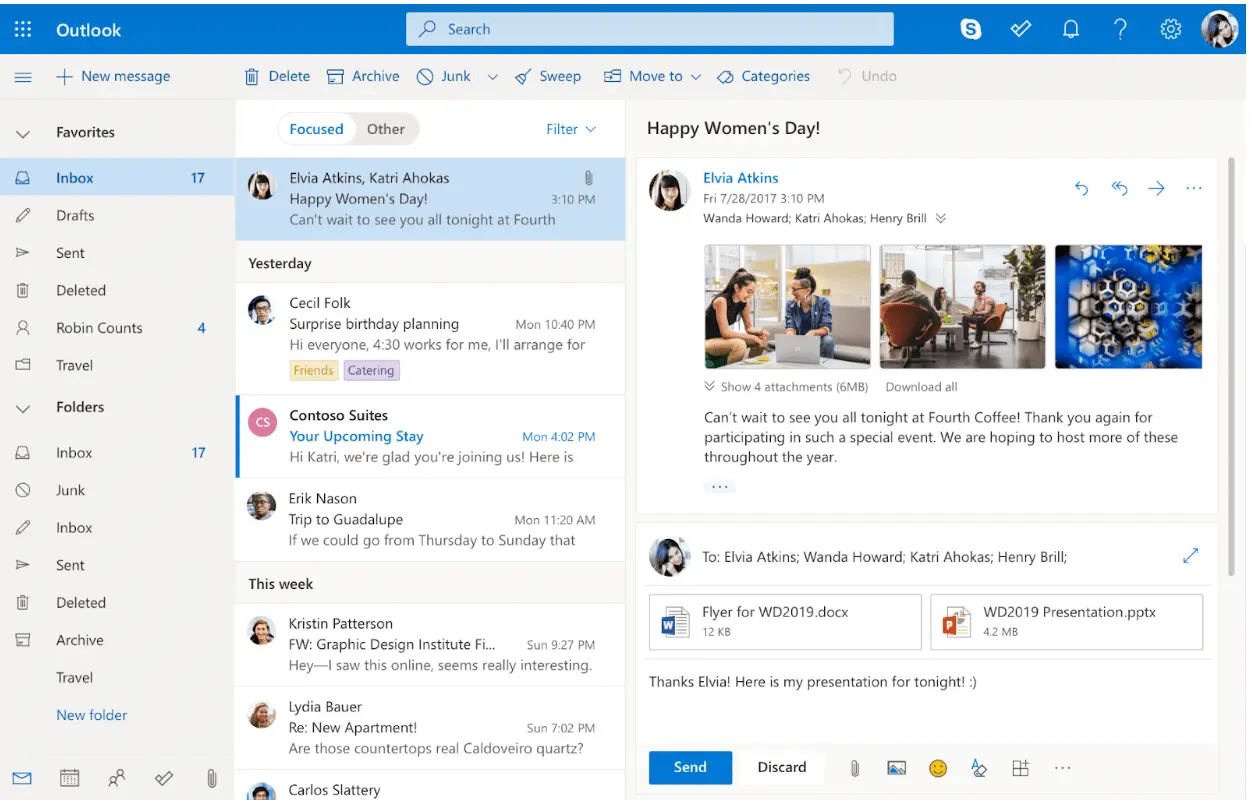Attach a file using the paperclip icon
This screenshot has height=800, width=1252.
click(x=855, y=767)
